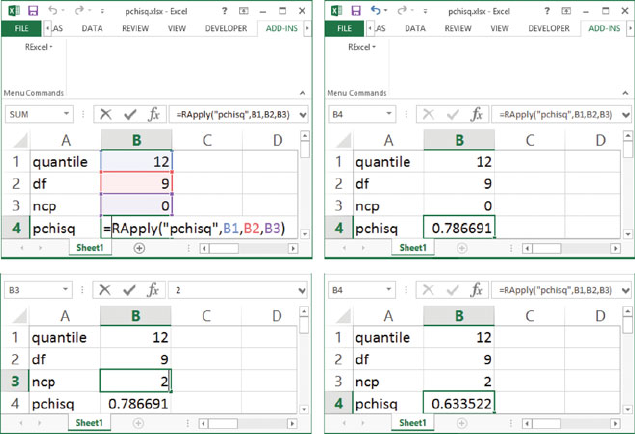Click 'quantile' label cell in window showing 0.633522

[388, 337]
